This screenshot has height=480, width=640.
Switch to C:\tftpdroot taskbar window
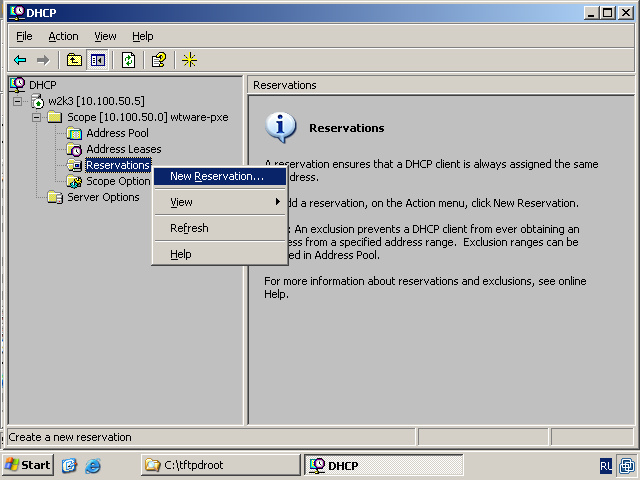[x=220, y=465]
